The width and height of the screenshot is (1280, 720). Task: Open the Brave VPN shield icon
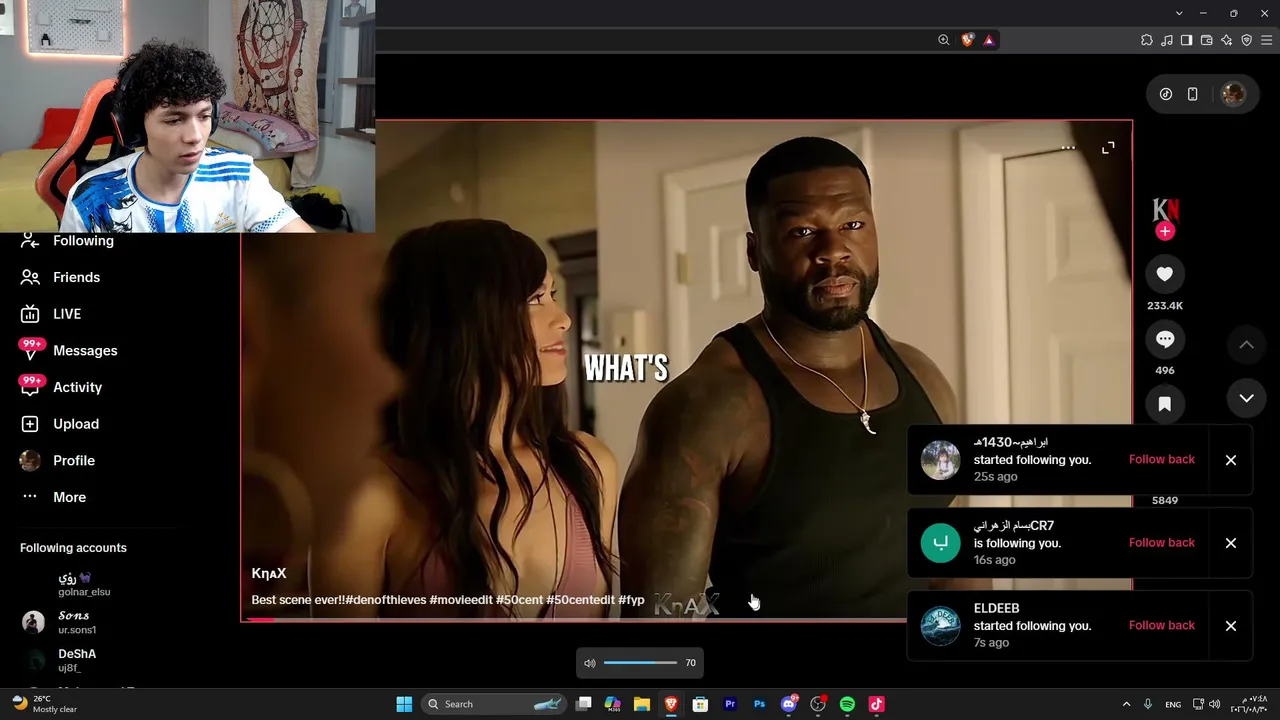click(1246, 40)
